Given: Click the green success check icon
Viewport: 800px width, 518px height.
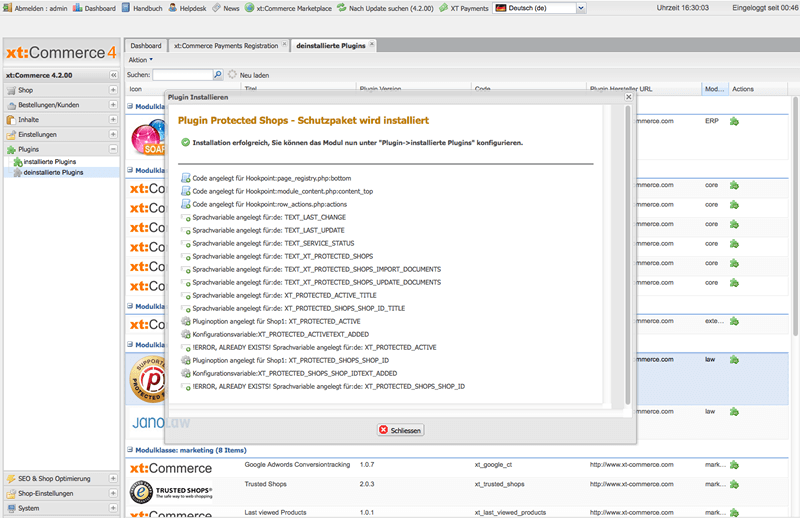Looking at the screenshot, I should (x=186, y=142).
